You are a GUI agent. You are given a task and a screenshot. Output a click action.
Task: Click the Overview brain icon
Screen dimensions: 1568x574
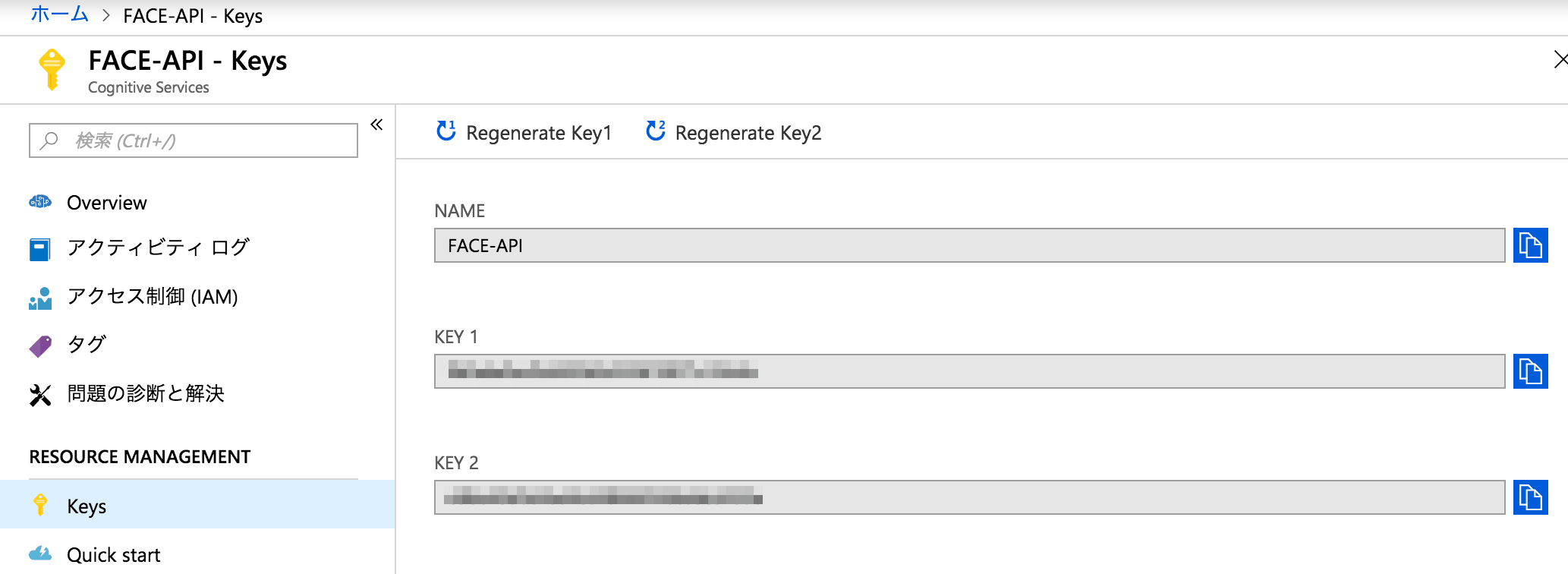[40, 202]
